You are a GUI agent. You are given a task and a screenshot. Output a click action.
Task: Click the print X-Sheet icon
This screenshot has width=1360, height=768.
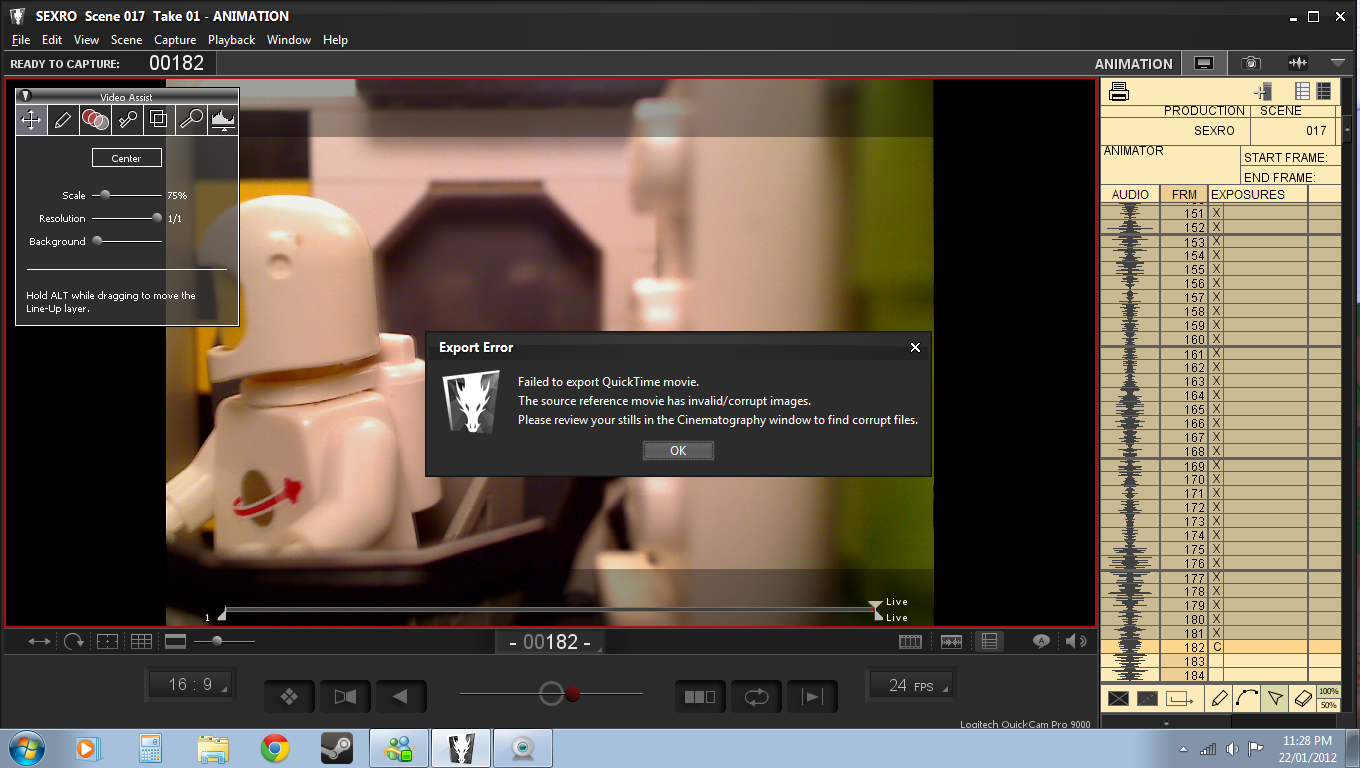tap(1119, 92)
